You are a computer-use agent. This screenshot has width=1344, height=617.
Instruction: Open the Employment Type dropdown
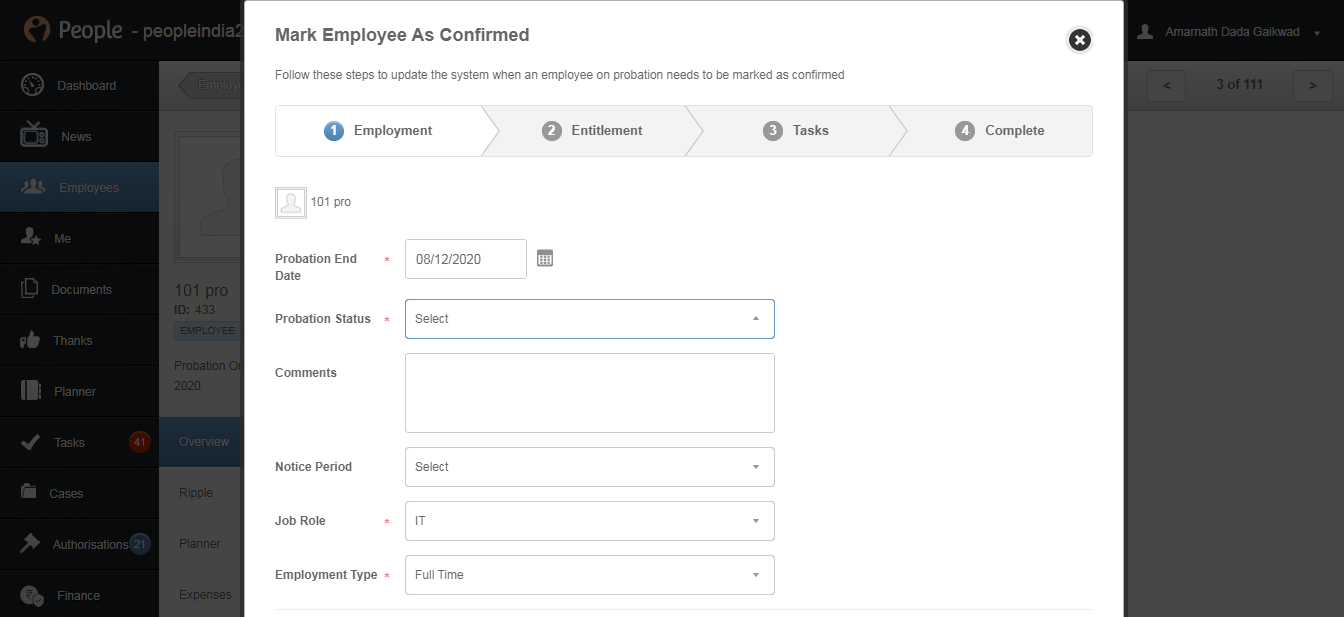pos(589,575)
